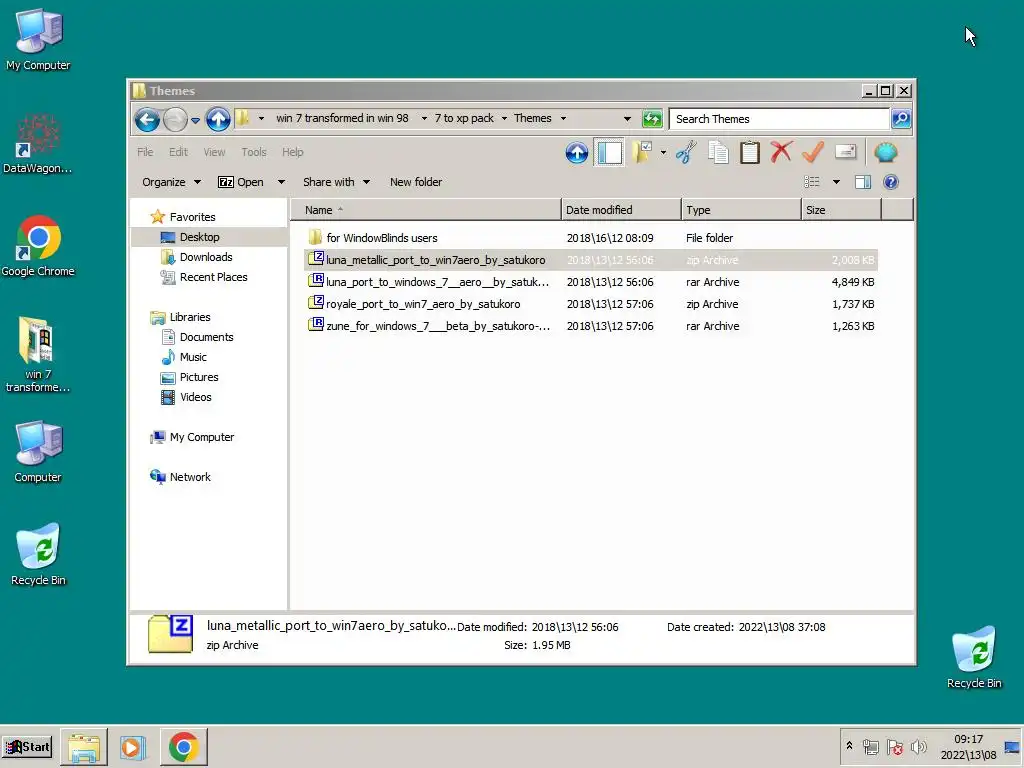The image size is (1024, 768).
Task: Sort by the Date modified column header
Action: 621,210
